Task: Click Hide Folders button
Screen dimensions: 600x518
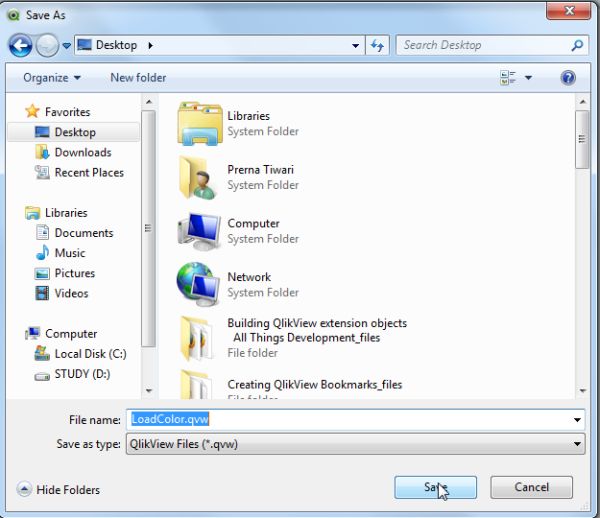Action: pos(58,490)
